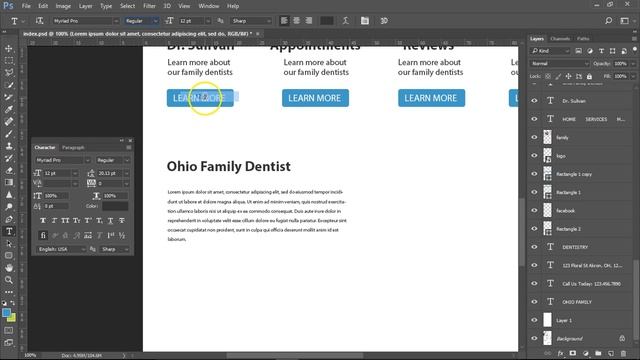The width and height of the screenshot is (640, 360).
Task: Filter layers by shape layers icon
Action: point(612,51)
